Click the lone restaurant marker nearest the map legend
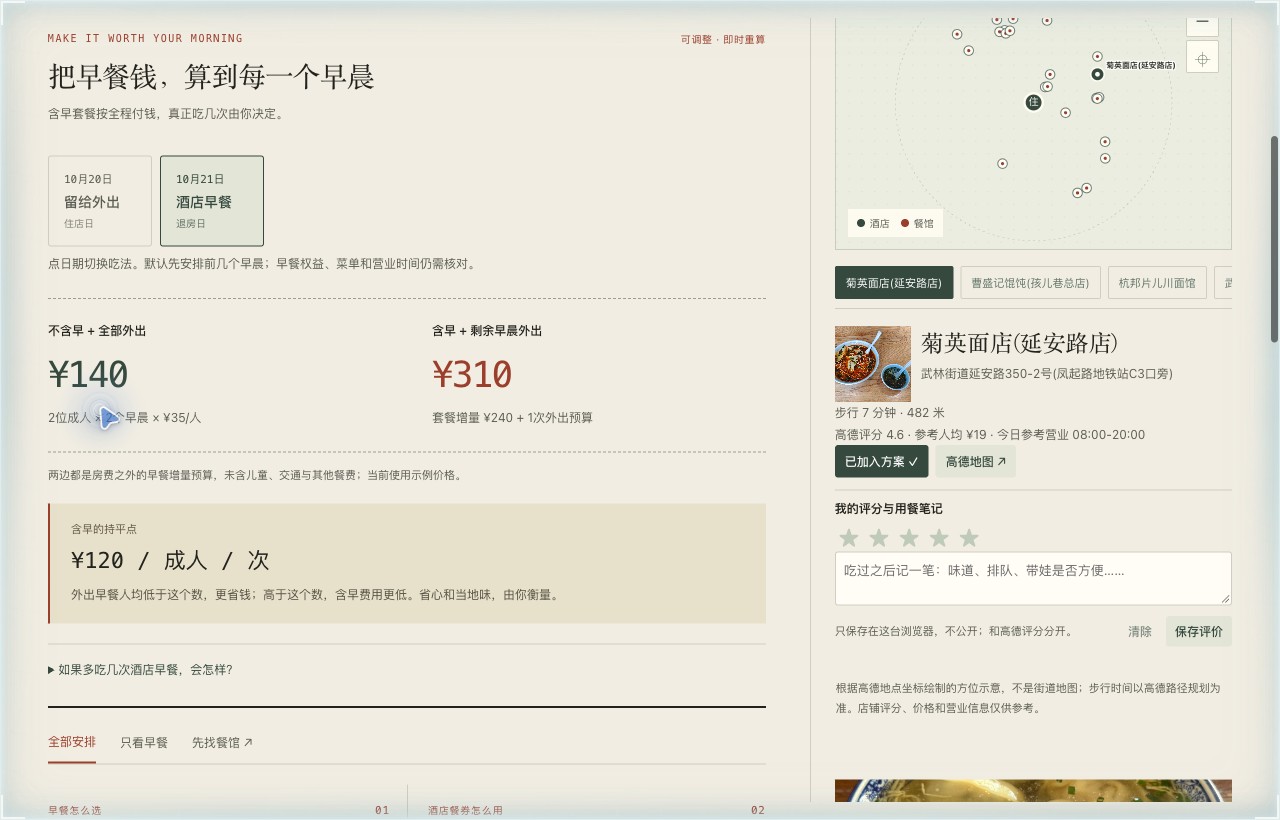 click(1002, 163)
